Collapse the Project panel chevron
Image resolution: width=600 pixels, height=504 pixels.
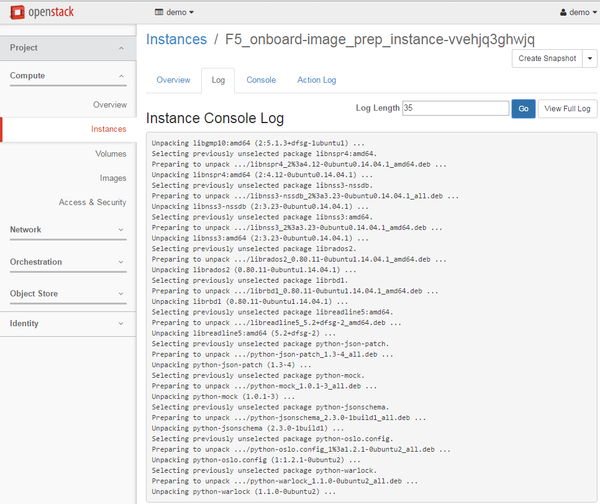tap(121, 48)
